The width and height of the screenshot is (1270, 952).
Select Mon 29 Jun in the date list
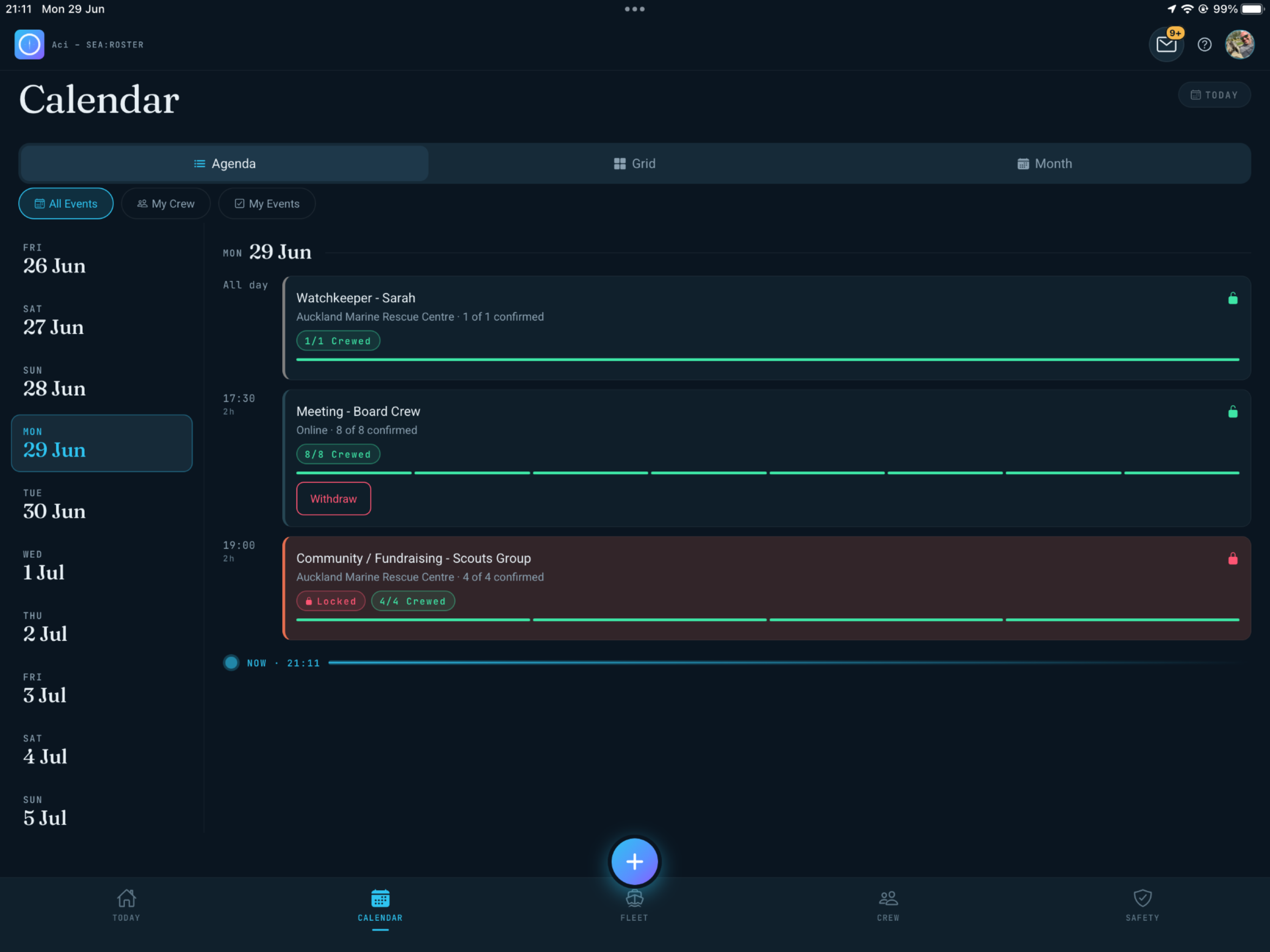click(102, 443)
